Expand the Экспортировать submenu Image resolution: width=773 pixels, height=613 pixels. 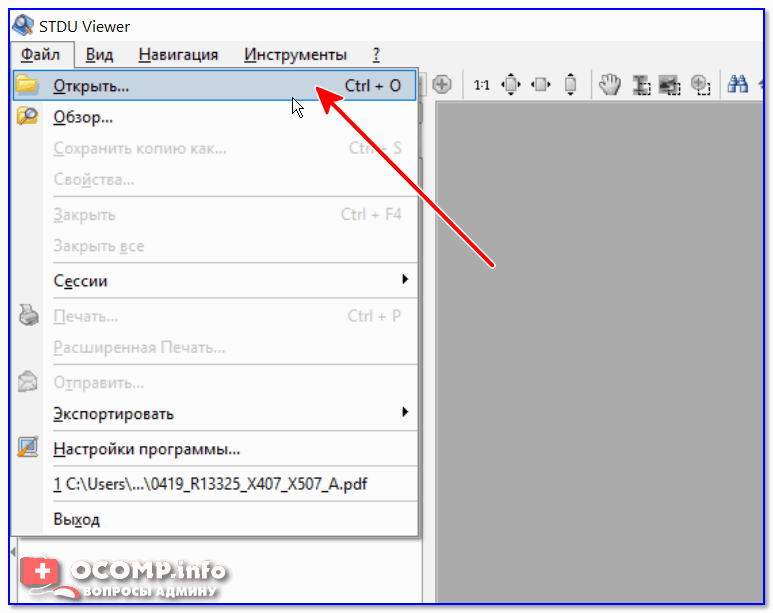point(215,413)
